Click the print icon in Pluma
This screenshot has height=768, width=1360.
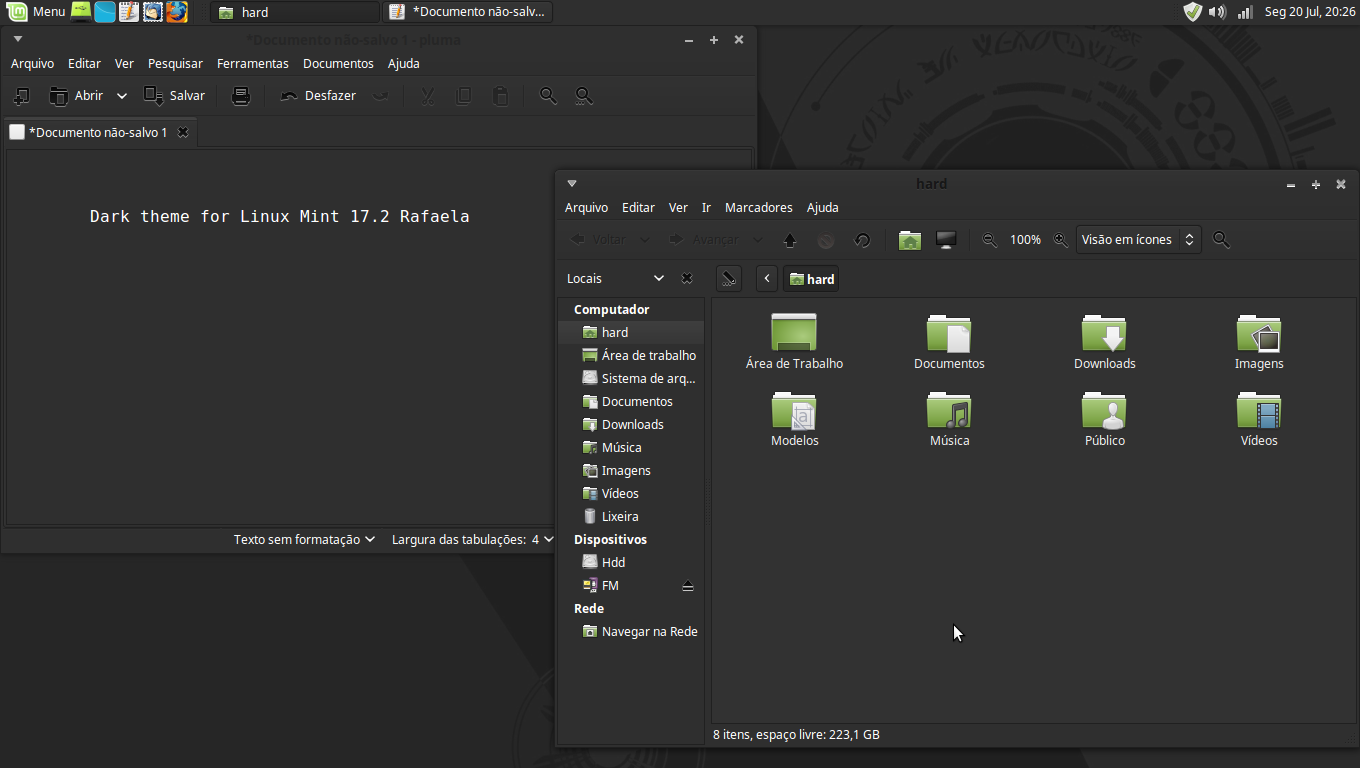tap(241, 96)
